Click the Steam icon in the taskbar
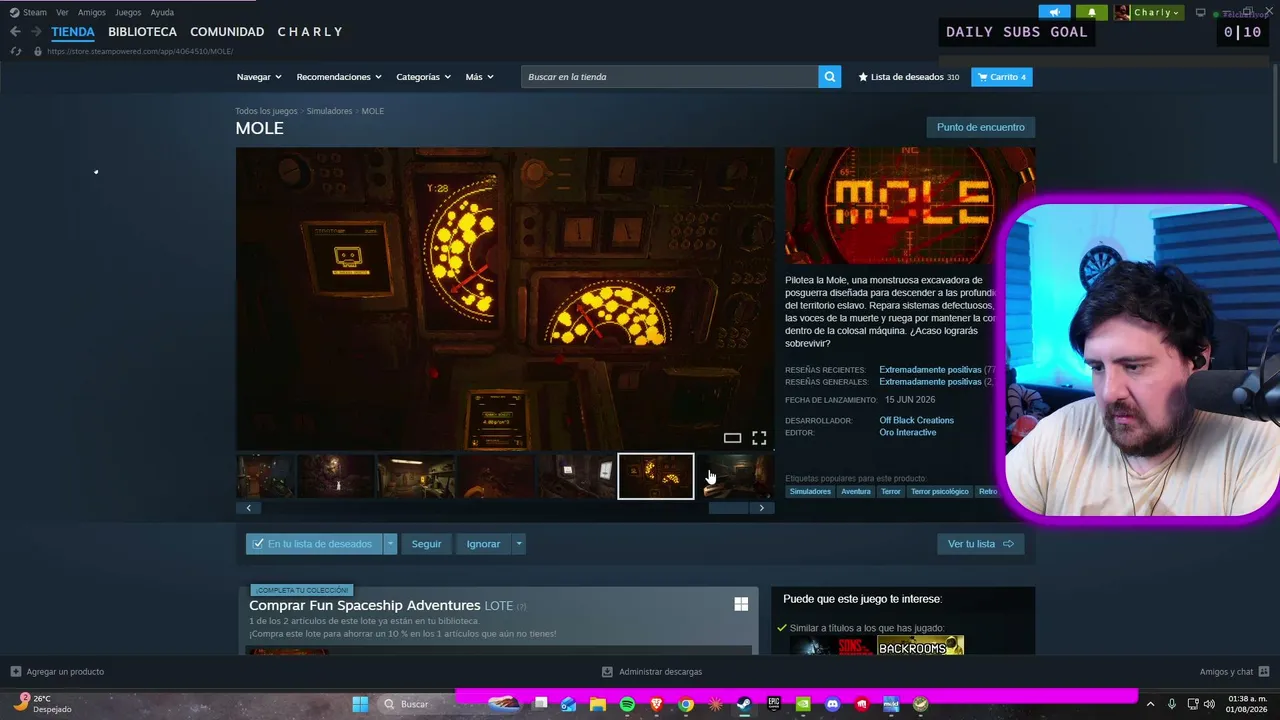 tap(744, 704)
